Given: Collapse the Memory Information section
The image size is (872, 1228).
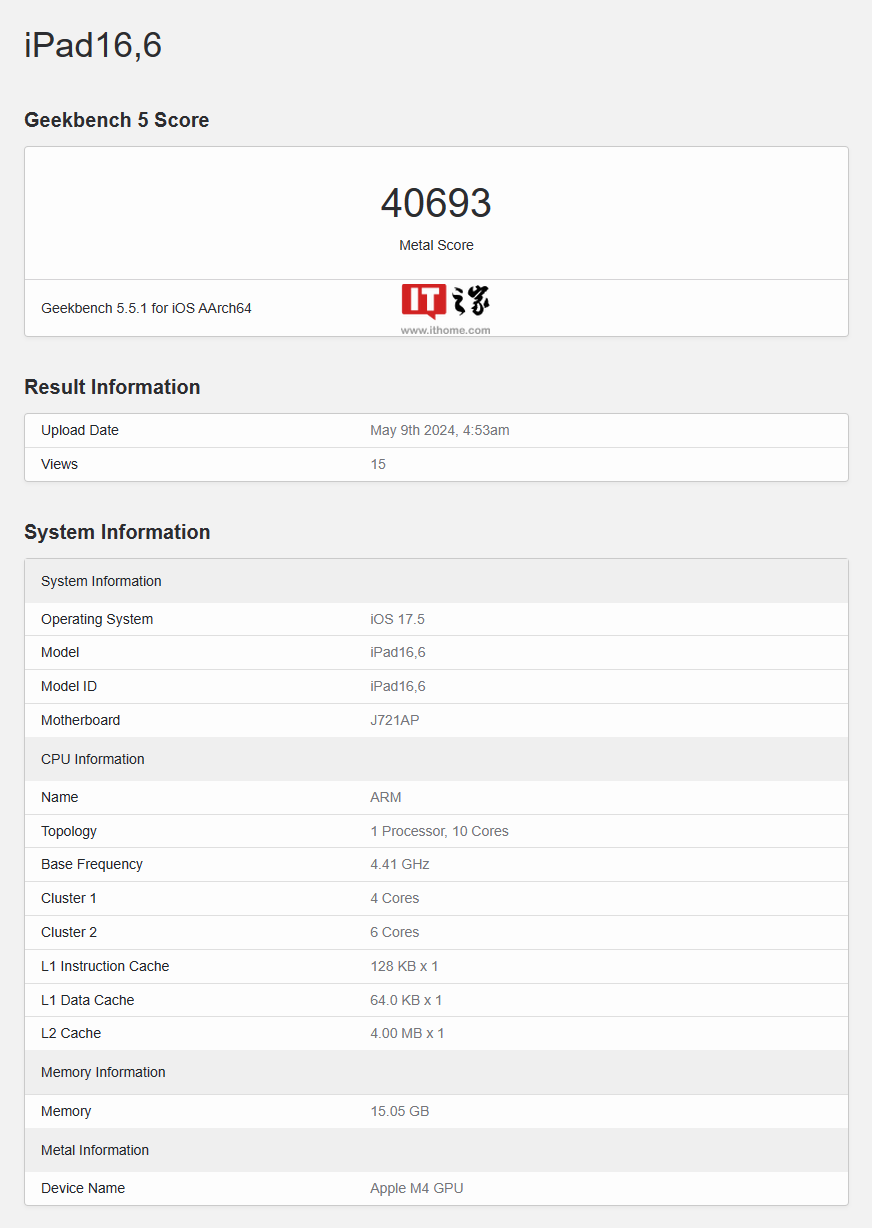Looking at the screenshot, I should click(x=103, y=1072).
